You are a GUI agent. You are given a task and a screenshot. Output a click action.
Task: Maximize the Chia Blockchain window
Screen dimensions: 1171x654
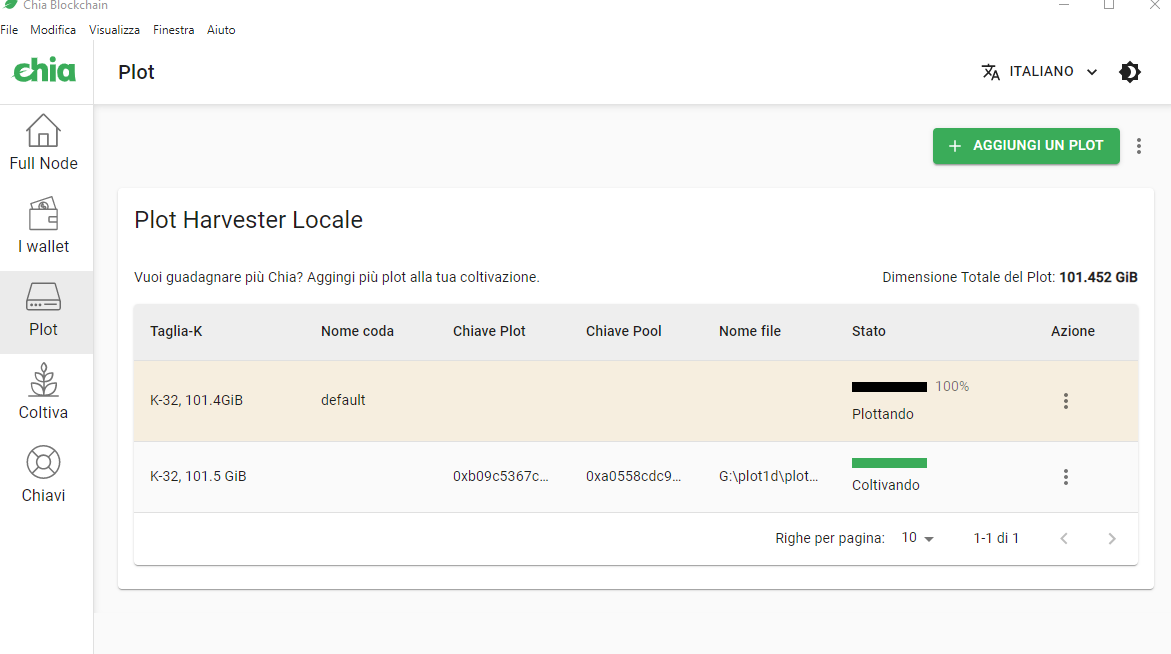click(x=1109, y=5)
